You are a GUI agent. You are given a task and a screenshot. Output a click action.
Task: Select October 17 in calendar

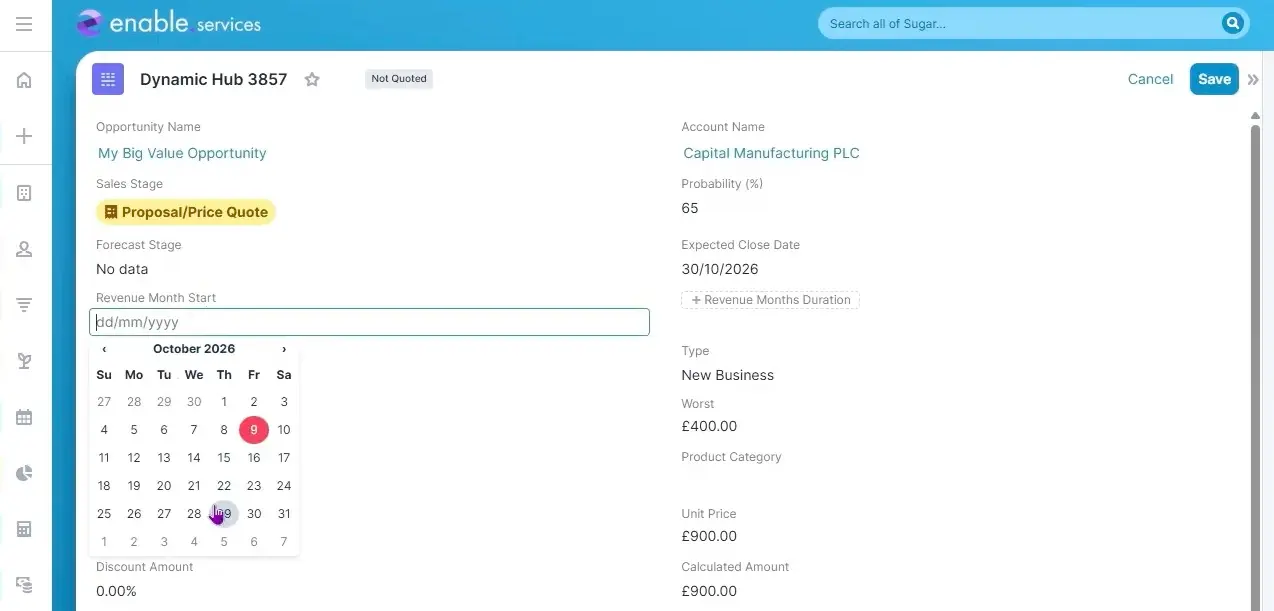(x=284, y=458)
